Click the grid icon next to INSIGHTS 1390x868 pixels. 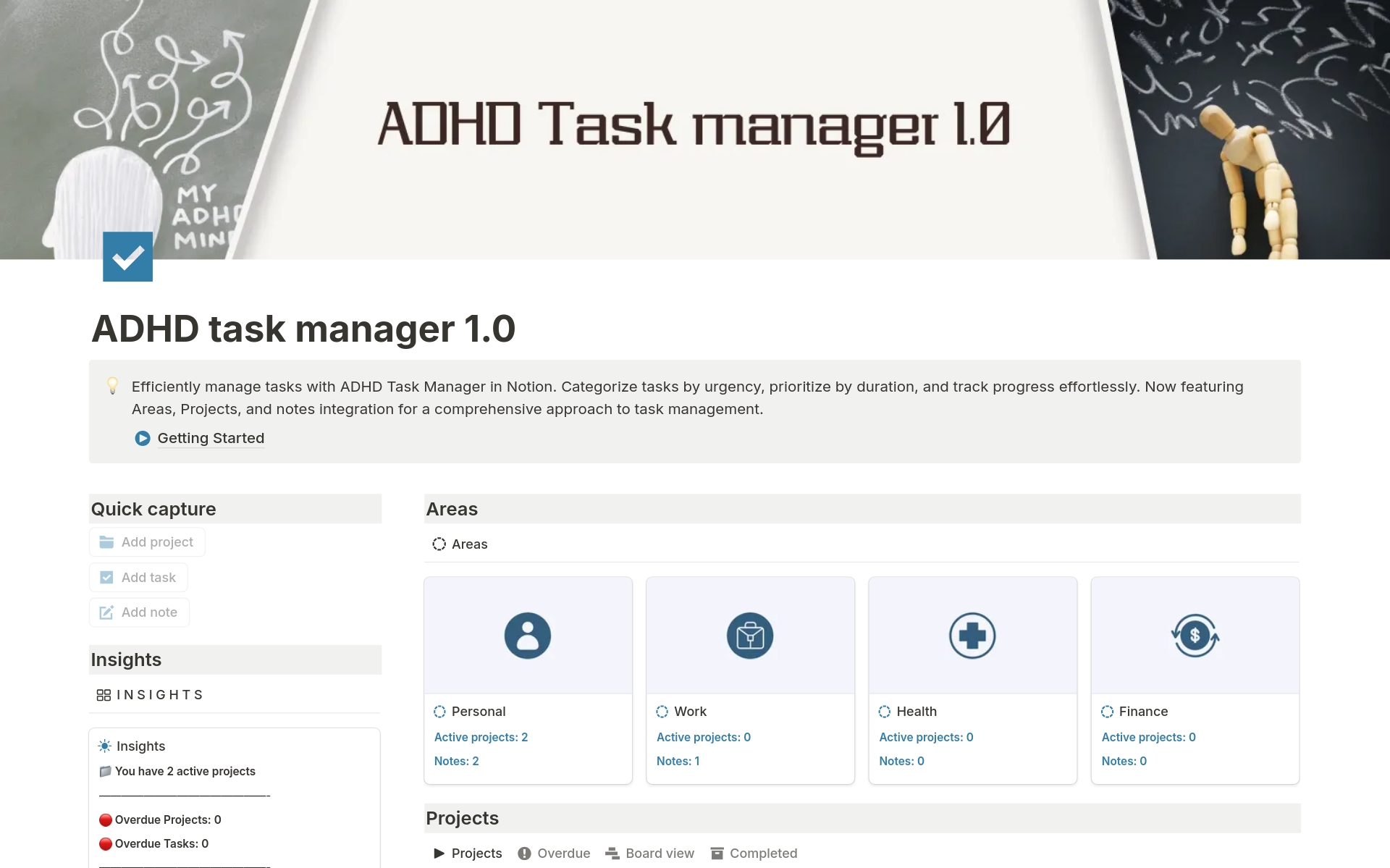tap(103, 694)
